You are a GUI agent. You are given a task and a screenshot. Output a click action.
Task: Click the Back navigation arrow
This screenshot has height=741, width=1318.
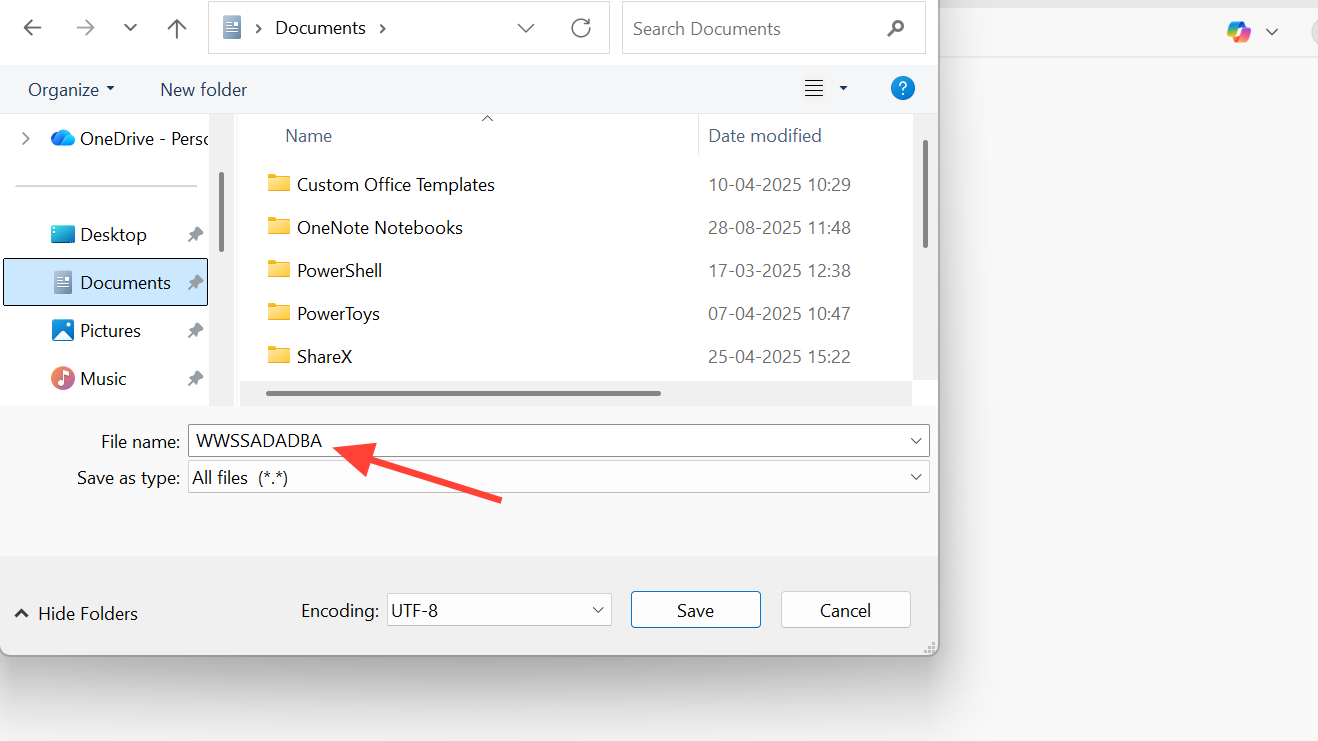click(32, 28)
